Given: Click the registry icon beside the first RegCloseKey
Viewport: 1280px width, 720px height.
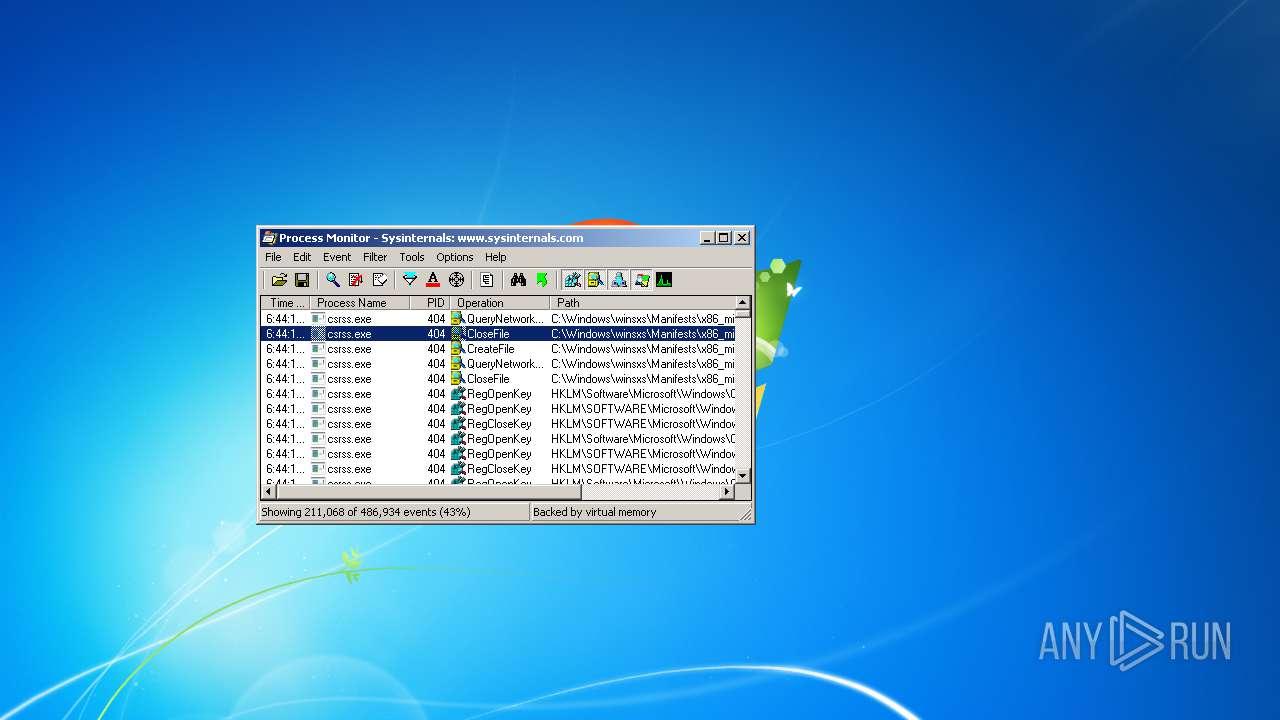Looking at the screenshot, I should [x=458, y=424].
